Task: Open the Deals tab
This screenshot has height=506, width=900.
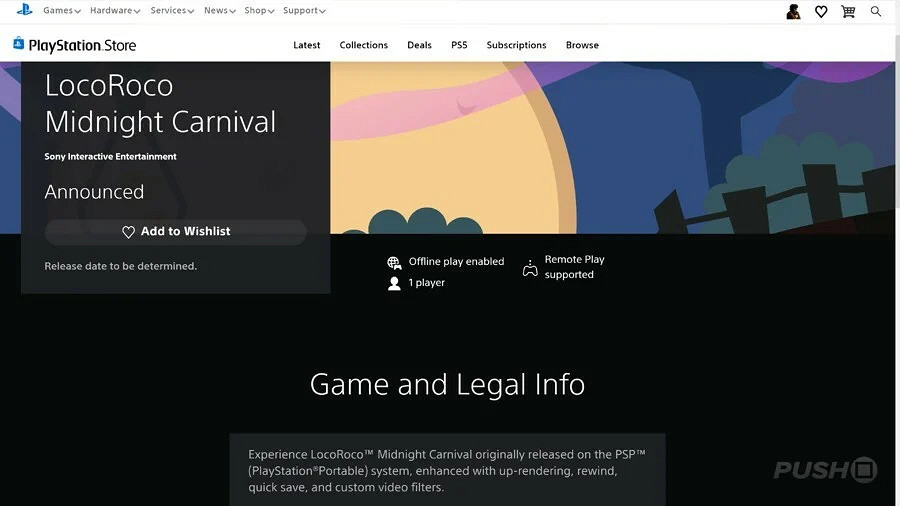Action: (x=419, y=45)
